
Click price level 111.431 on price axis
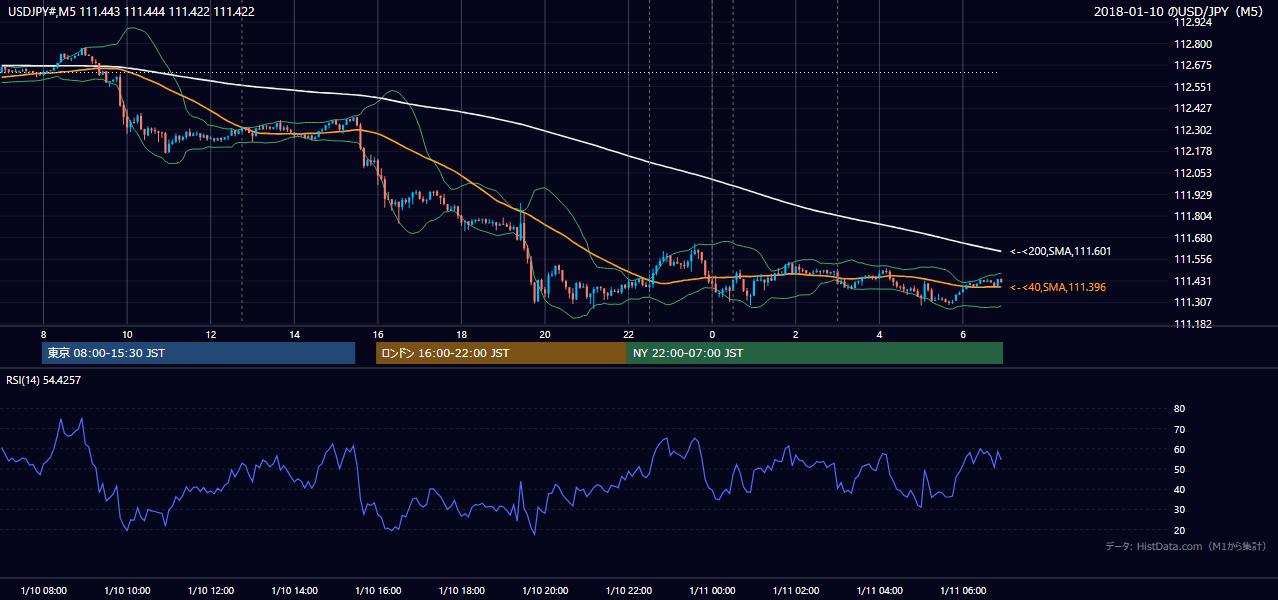click(x=1192, y=281)
